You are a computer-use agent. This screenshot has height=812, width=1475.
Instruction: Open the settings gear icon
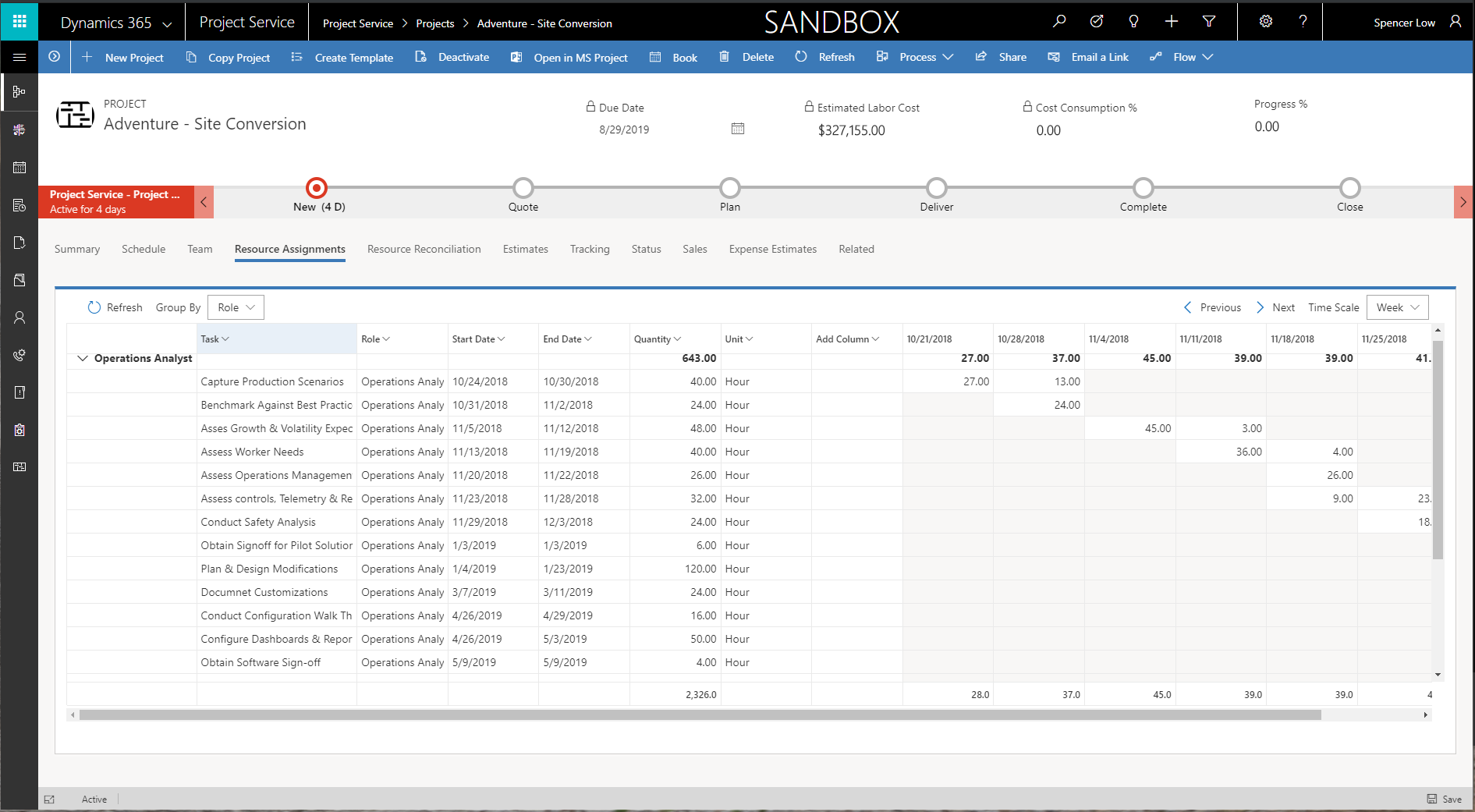coord(1265,22)
